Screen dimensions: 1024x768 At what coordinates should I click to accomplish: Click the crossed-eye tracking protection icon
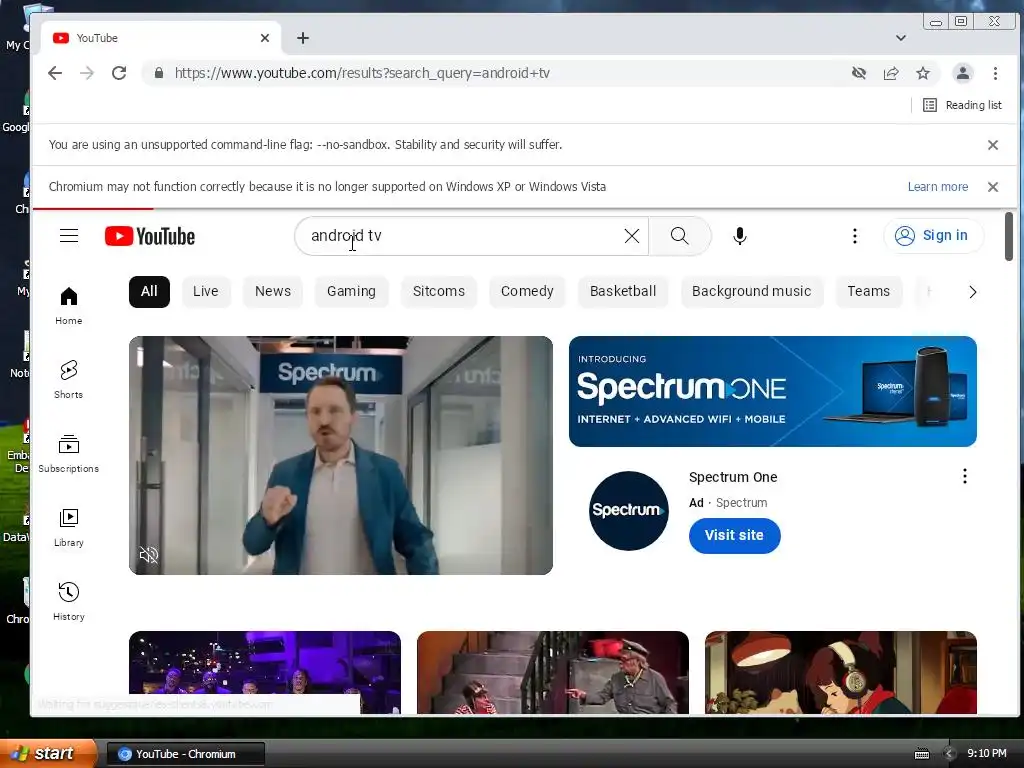point(859,73)
